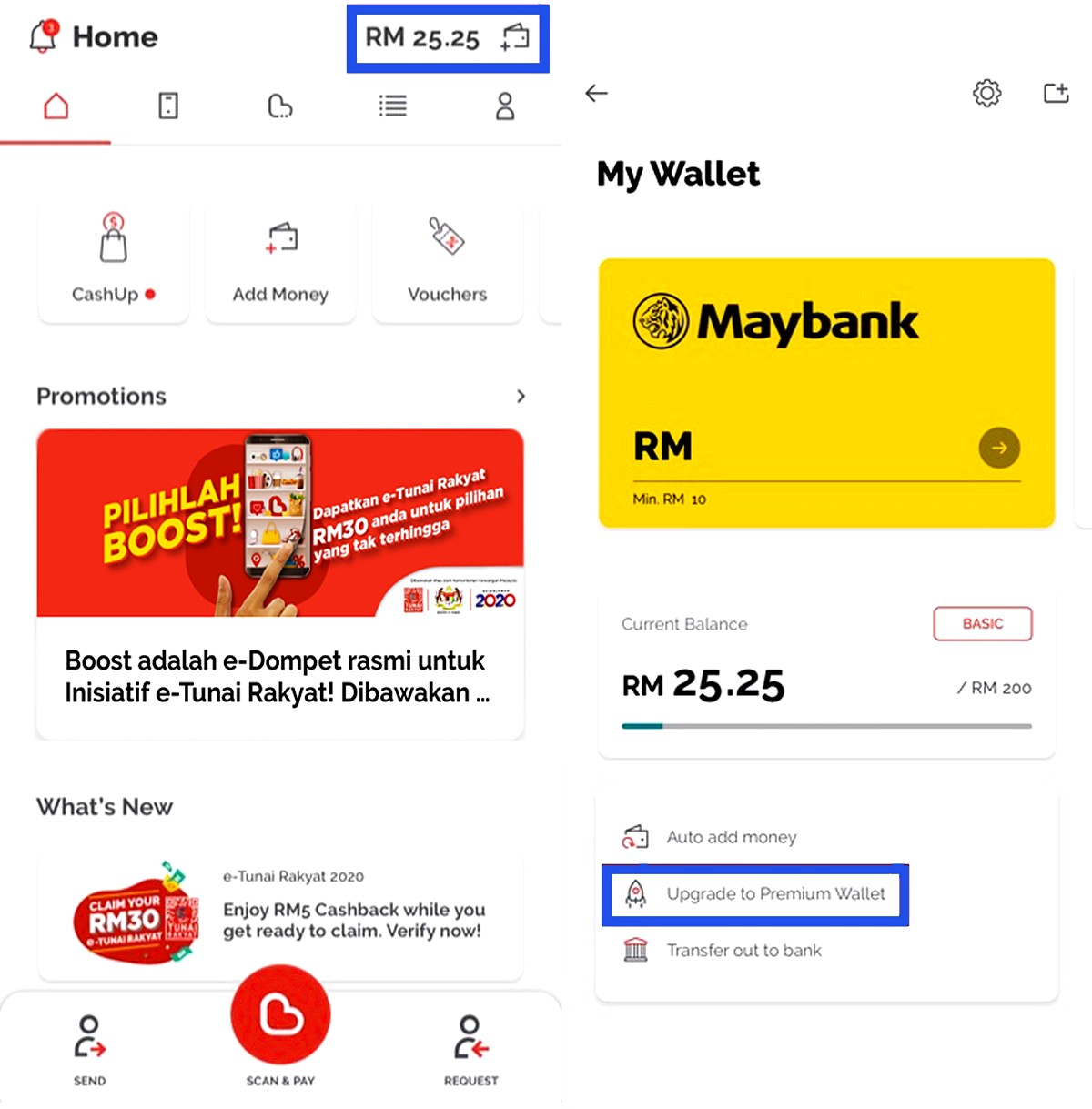Open the Vouchers tag icon
This screenshot has height=1109, width=1092.
pos(447,236)
